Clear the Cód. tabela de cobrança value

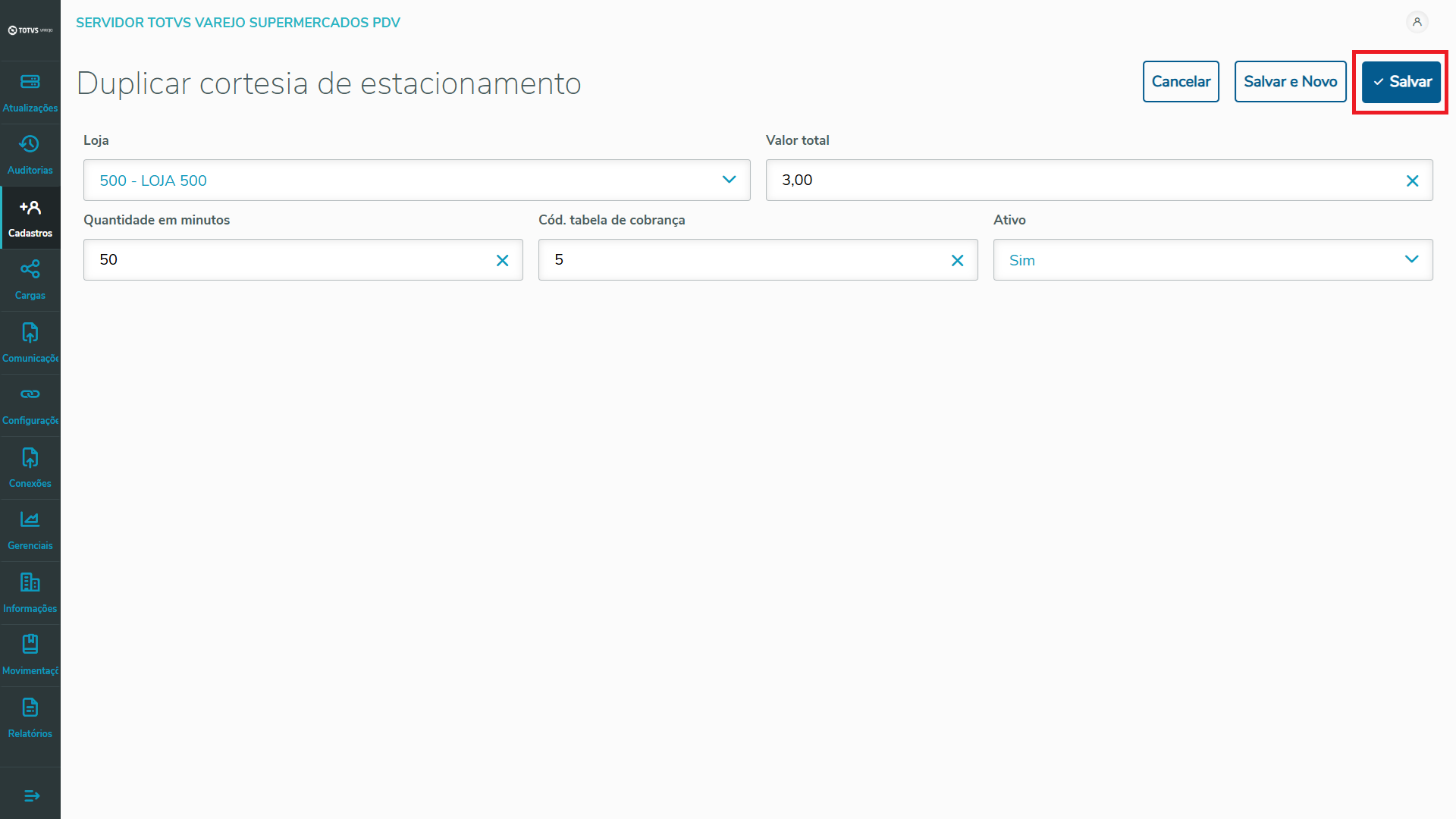click(x=957, y=260)
